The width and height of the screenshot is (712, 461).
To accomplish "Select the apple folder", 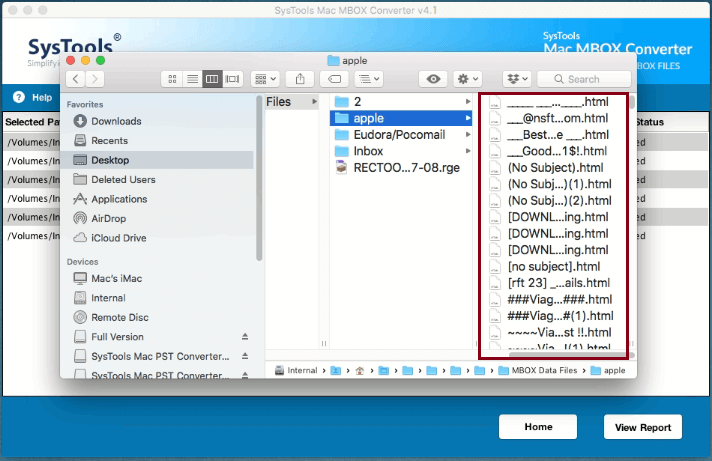I will [x=400, y=118].
